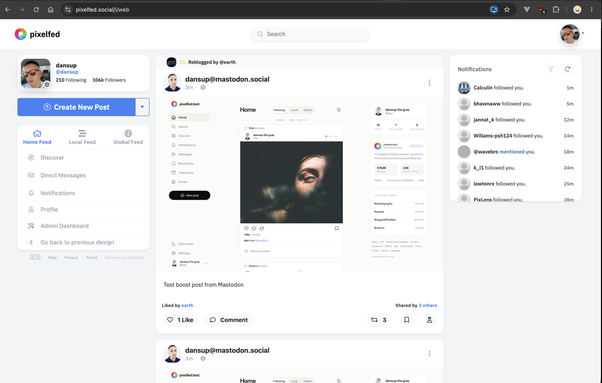
Task: Like the post with the 1 Like button
Action: click(180, 320)
